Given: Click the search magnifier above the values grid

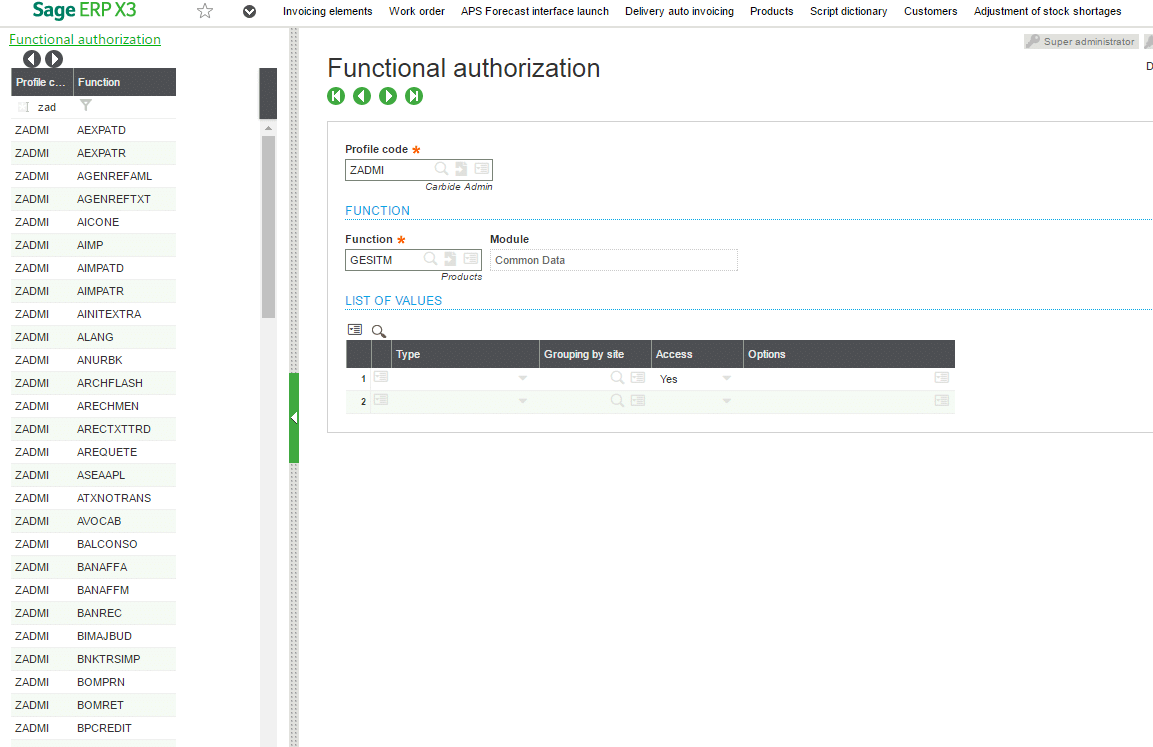Looking at the screenshot, I should pyautogui.click(x=378, y=330).
